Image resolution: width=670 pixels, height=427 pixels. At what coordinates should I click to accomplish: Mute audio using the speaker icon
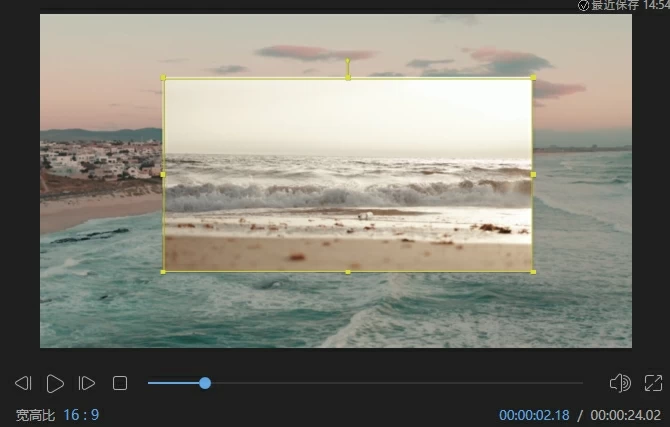[x=619, y=383]
